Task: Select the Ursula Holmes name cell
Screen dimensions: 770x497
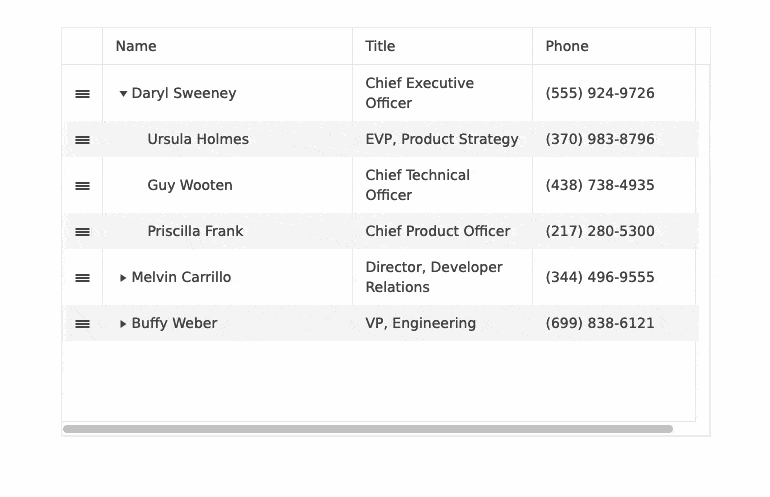Action: 198,140
